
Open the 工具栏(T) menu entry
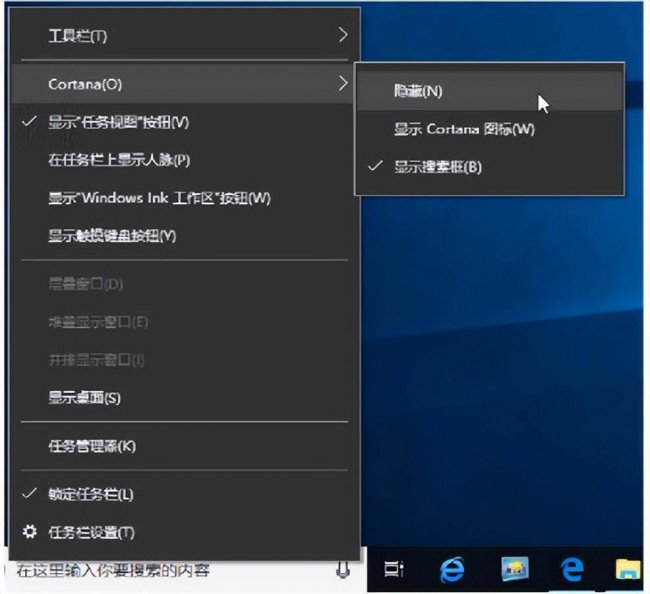click(x=185, y=36)
